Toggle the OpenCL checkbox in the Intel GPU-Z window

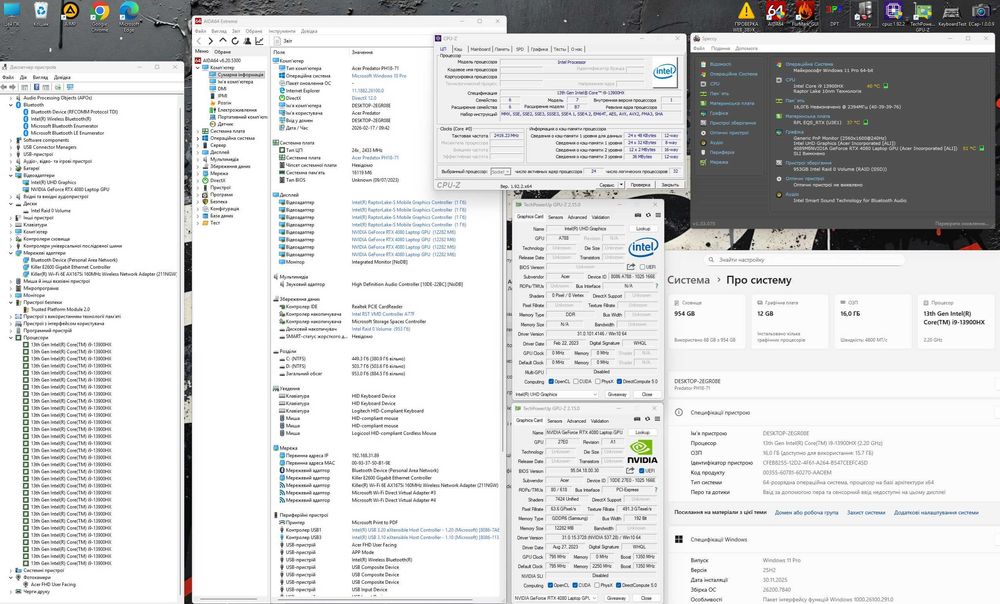pyautogui.click(x=551, y=381)
